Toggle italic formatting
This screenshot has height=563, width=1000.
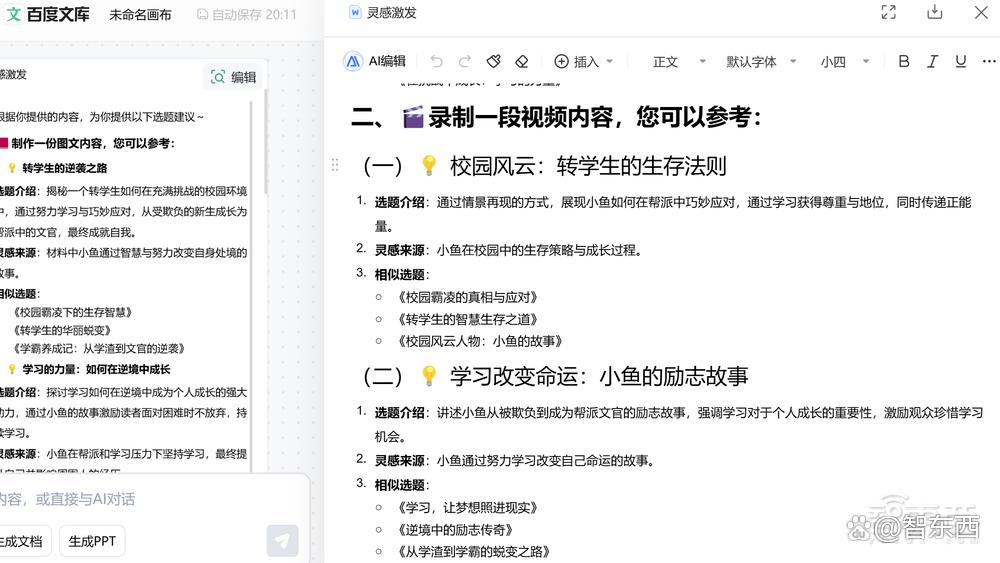coord(932,61)
